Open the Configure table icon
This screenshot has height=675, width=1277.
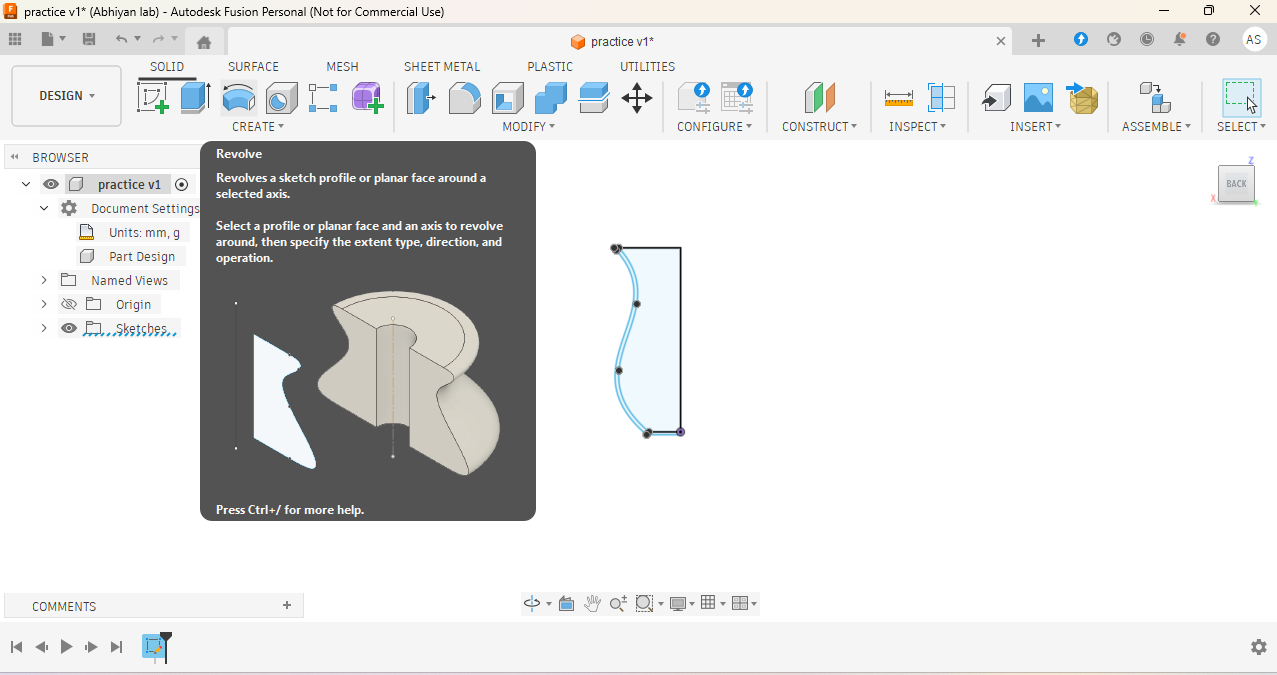[737, 98]
